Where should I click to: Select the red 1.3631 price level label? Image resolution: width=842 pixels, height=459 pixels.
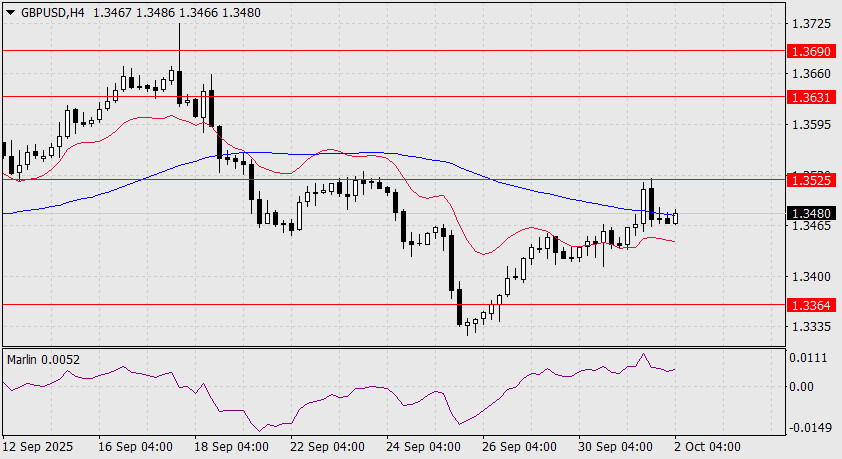pyautogui.click(x=810, y=97)
